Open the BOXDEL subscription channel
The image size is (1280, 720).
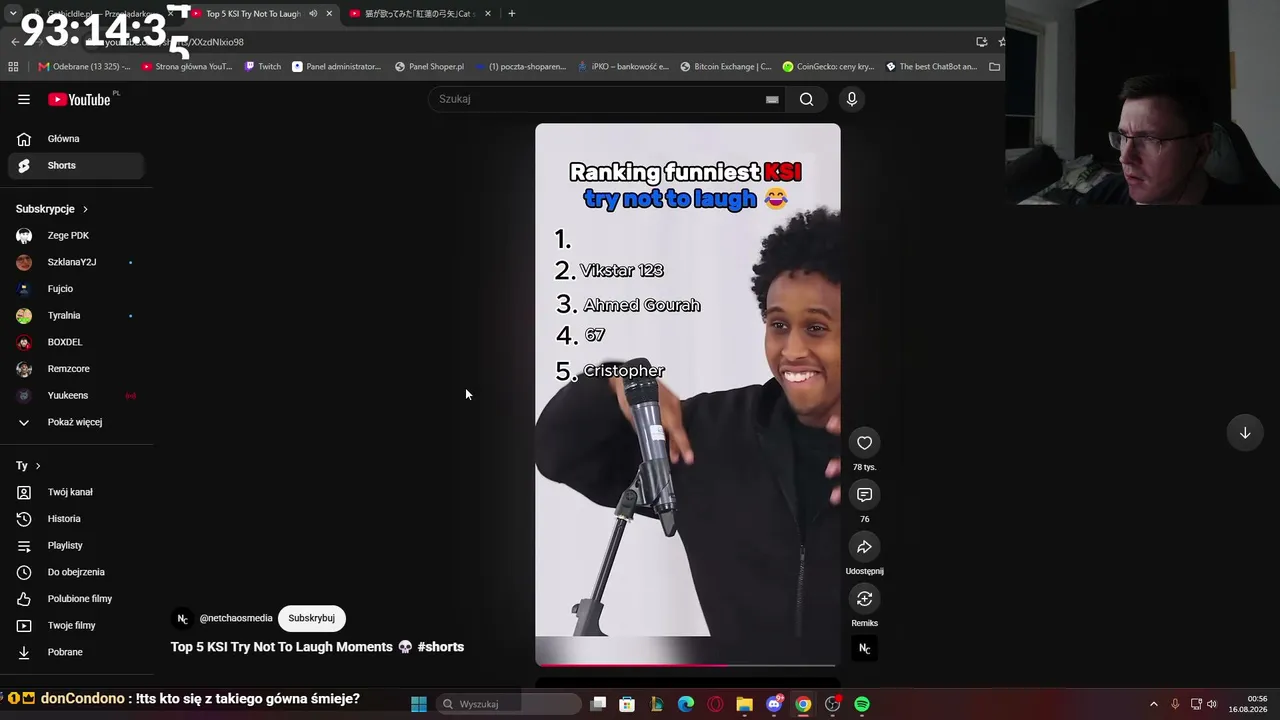(x=75, y=342)
